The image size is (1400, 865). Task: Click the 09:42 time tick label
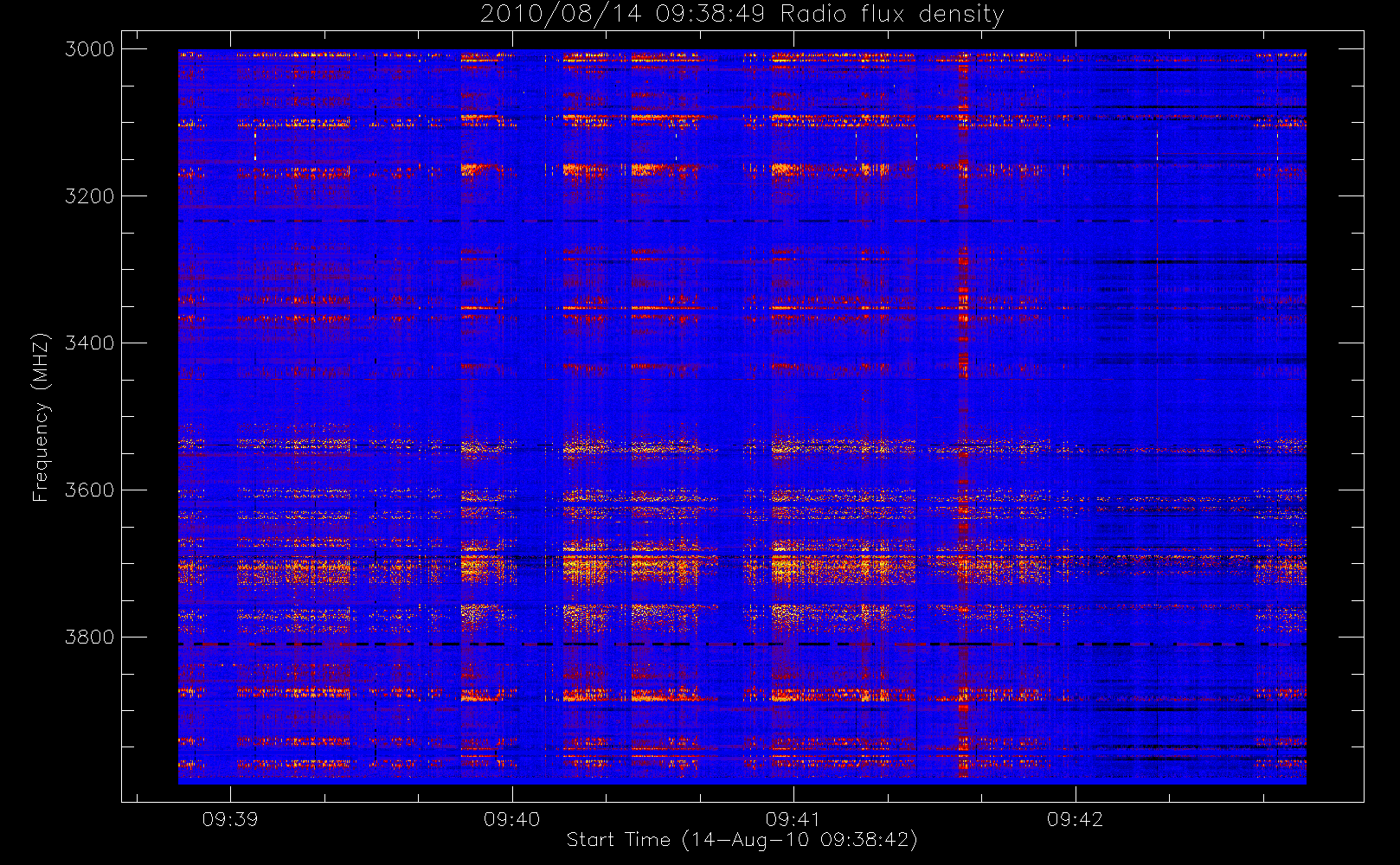(x=1075, y=819)
